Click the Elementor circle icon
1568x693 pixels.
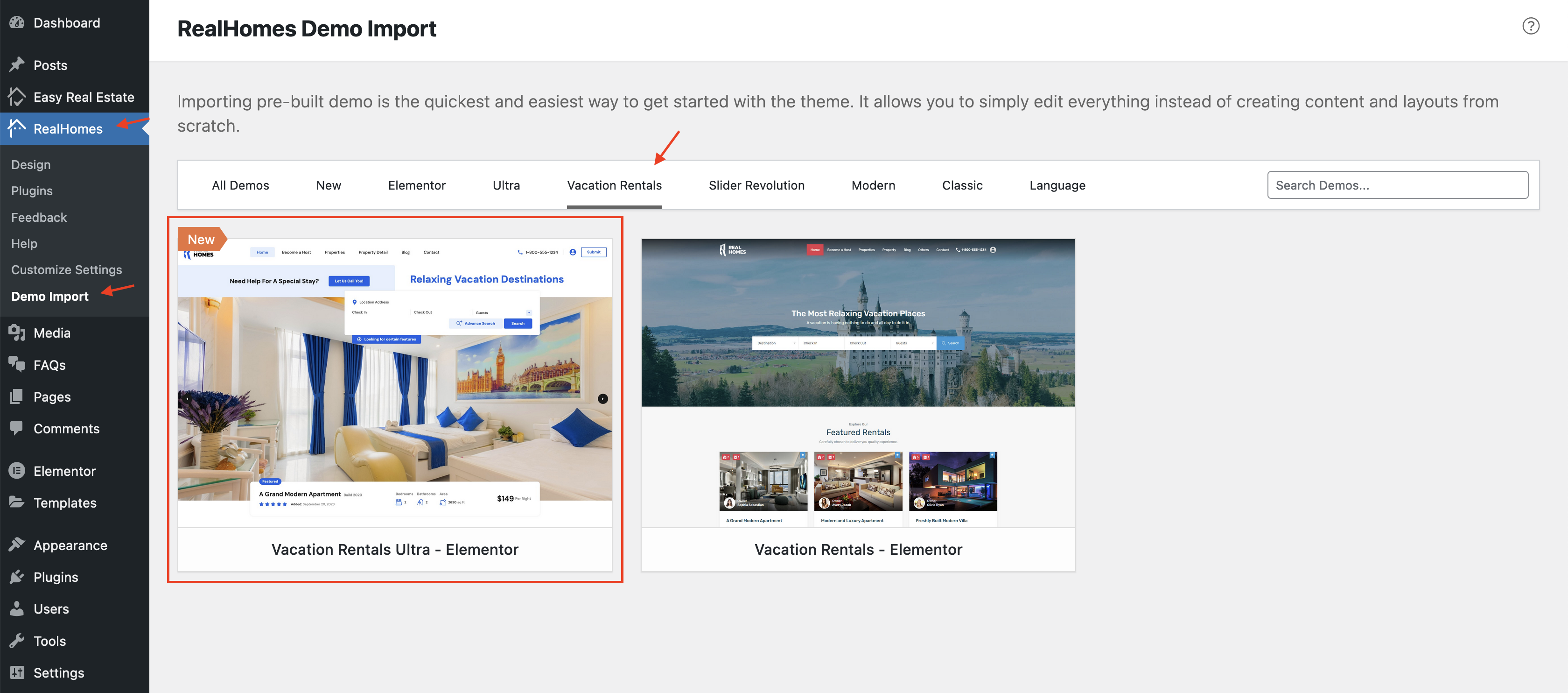(x=17, y=471)
